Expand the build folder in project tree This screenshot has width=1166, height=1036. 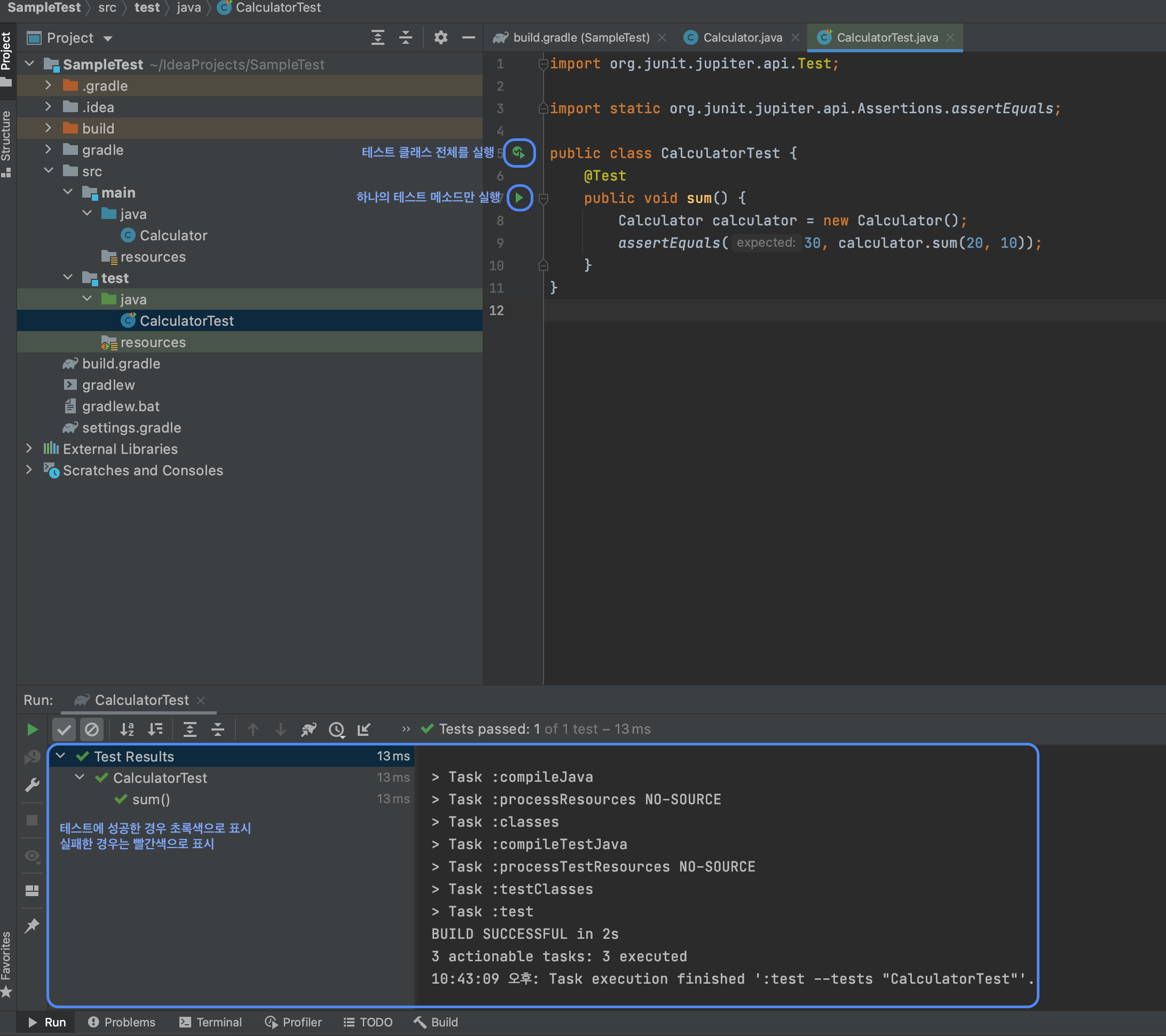49,128
